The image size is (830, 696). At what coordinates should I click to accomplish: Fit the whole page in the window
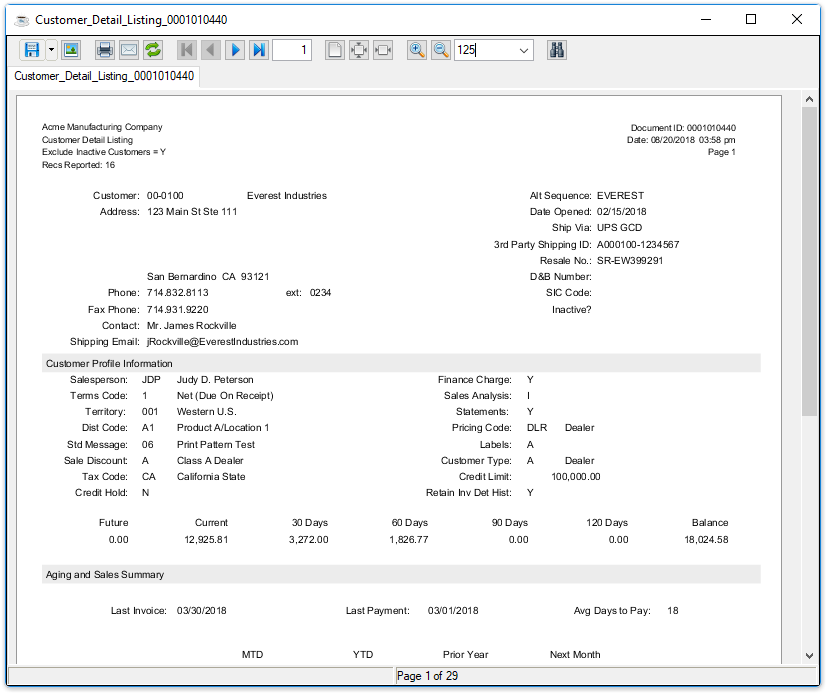coord(359,50)
